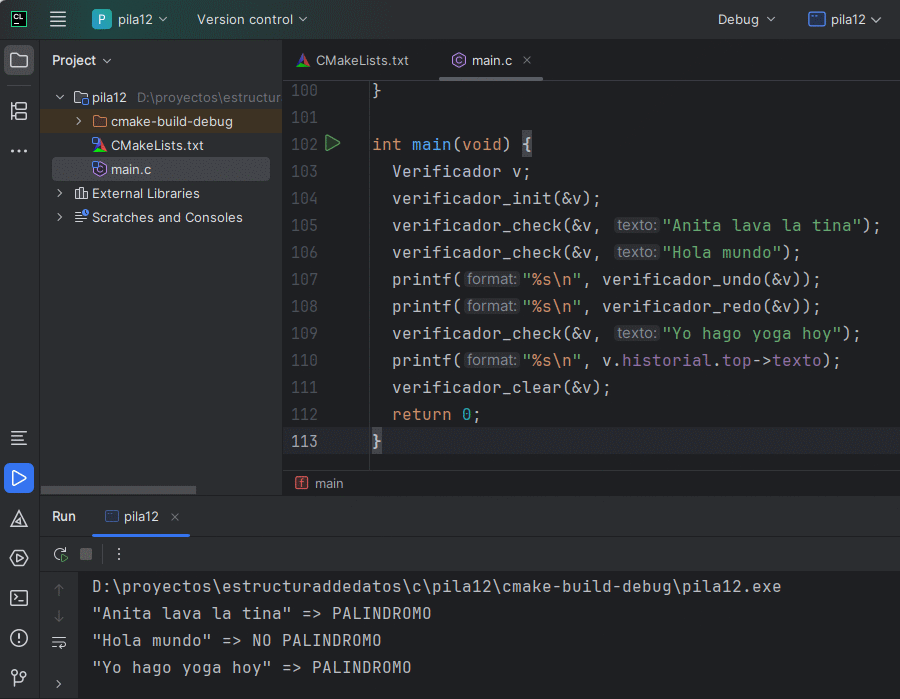Click the Run tool window icon
The width and height of the screenshot is (900, 699).
tap(19, 478)
